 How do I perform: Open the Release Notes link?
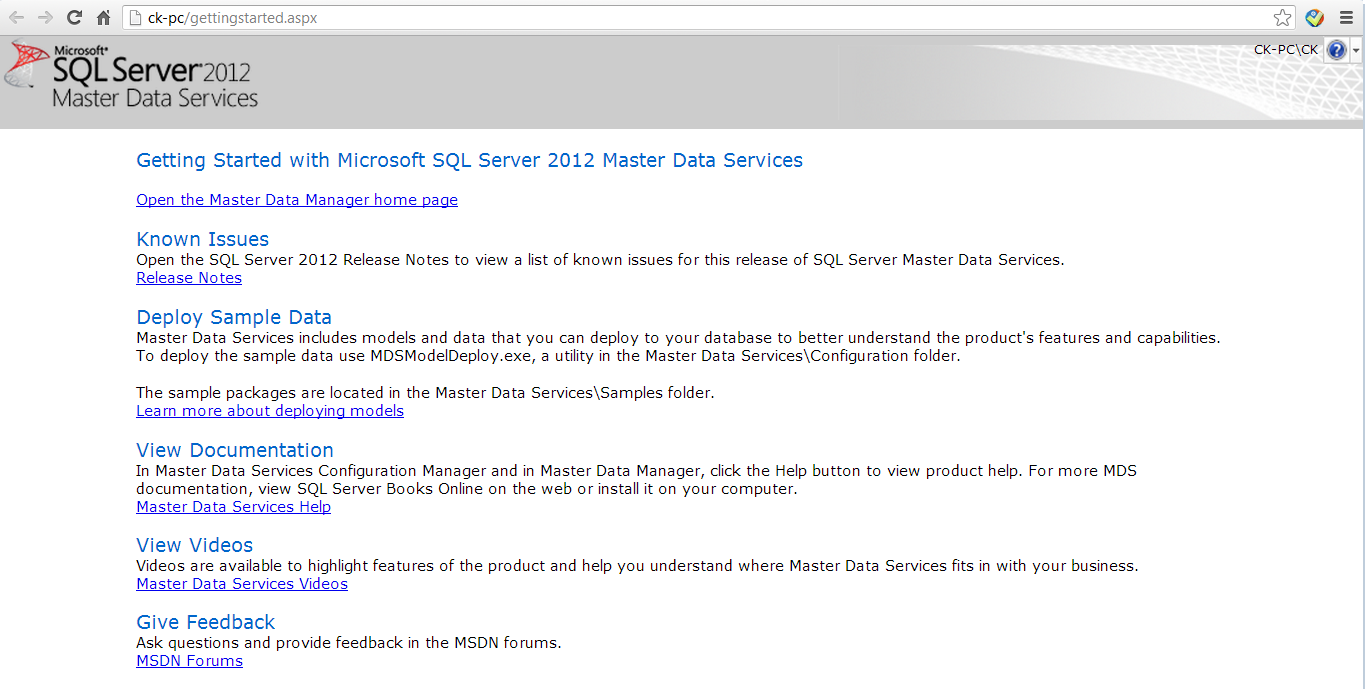point(189,278)
